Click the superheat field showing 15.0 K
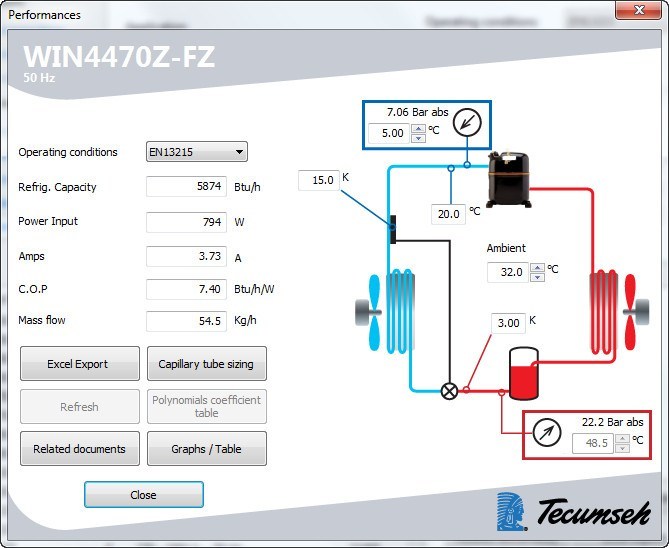This screenshot has height=548, width=669. 319,180
